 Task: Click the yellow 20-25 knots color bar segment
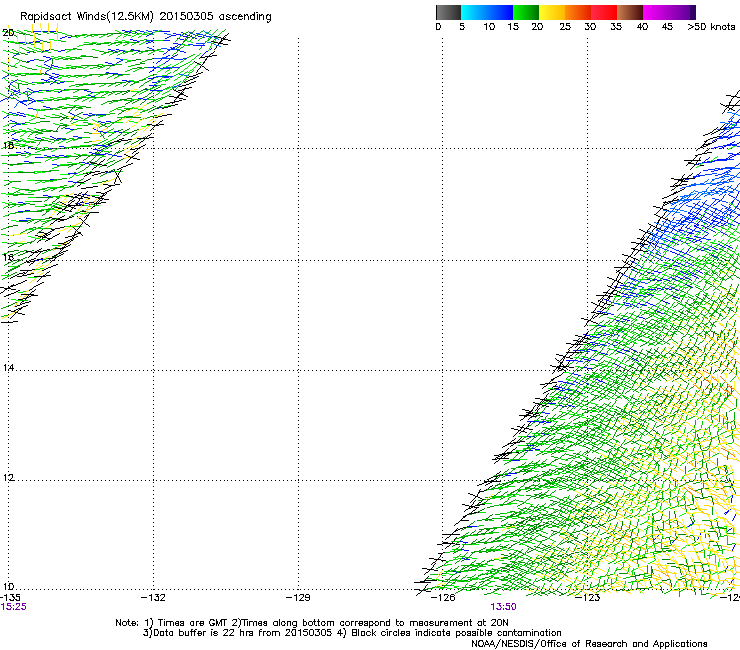click(552, 12)
